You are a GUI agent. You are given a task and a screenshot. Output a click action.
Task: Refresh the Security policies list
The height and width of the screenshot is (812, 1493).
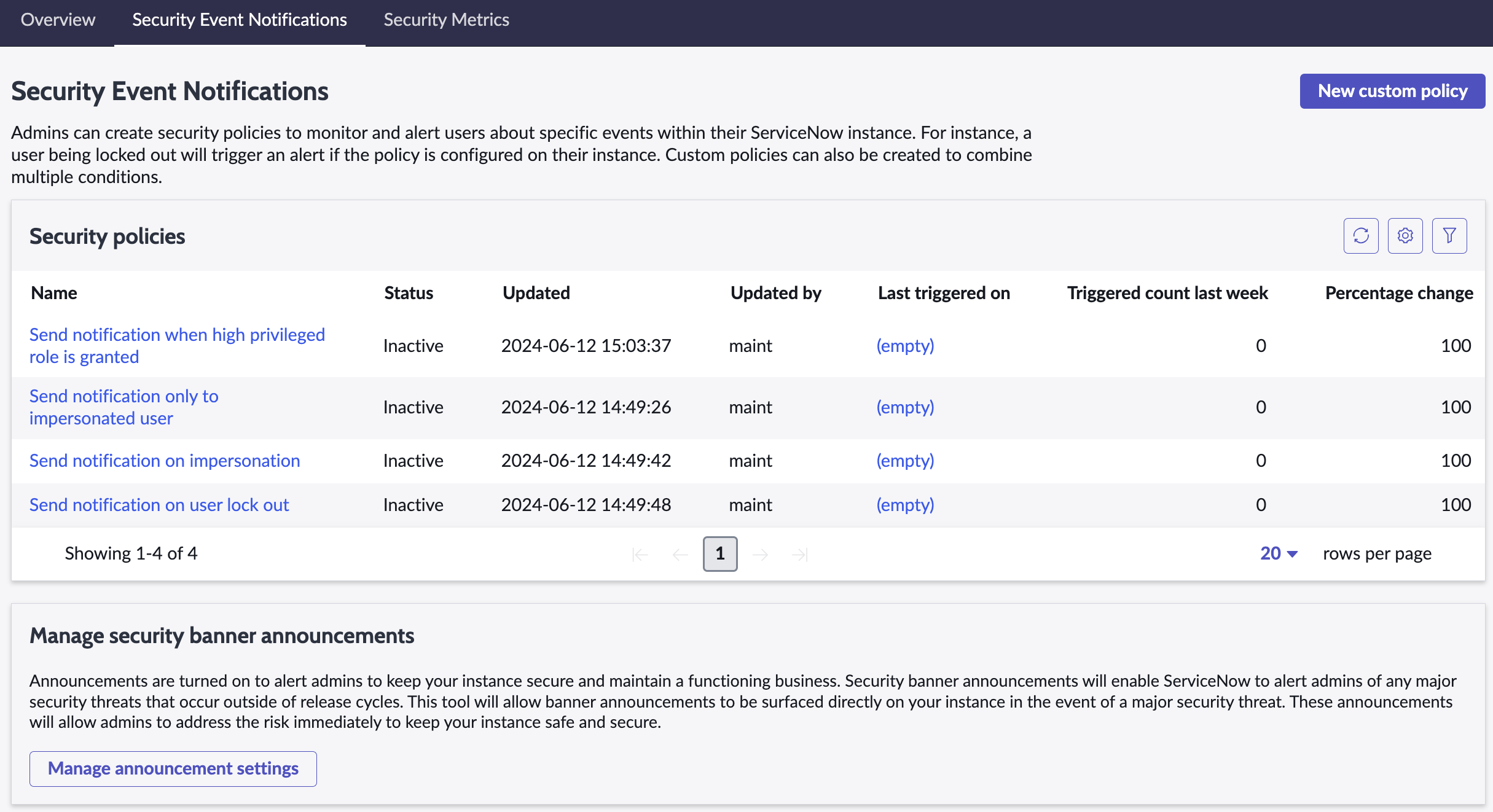pyautogui.click(x=1361, y=236)
